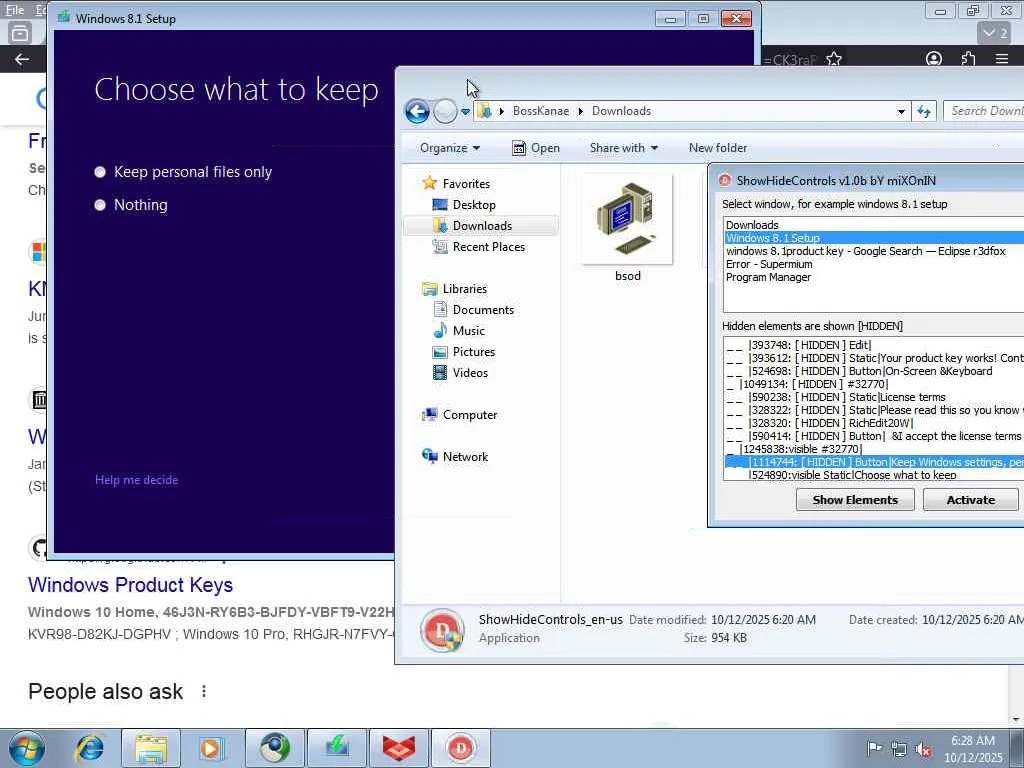The image size is (1024, 768).
Task: Click Show Elements button
Action: tap(855, 500)
